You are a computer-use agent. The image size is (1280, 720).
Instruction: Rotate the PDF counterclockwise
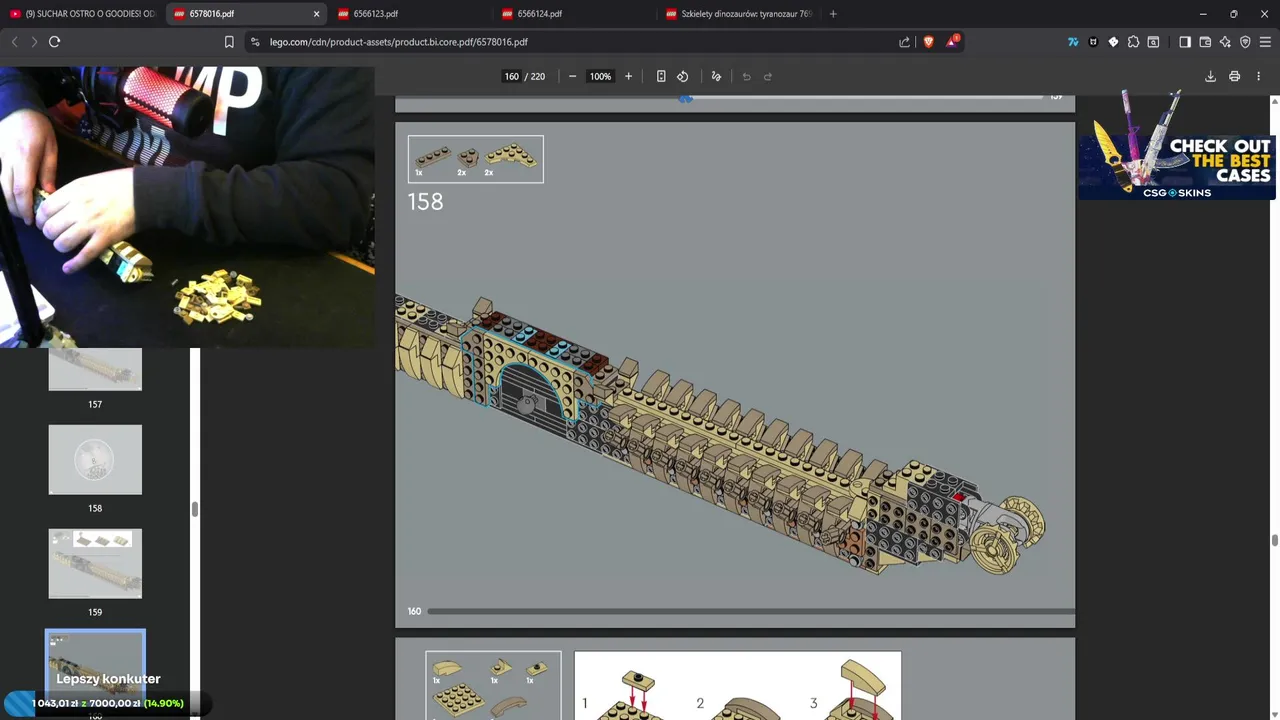(x=683, y=76)
